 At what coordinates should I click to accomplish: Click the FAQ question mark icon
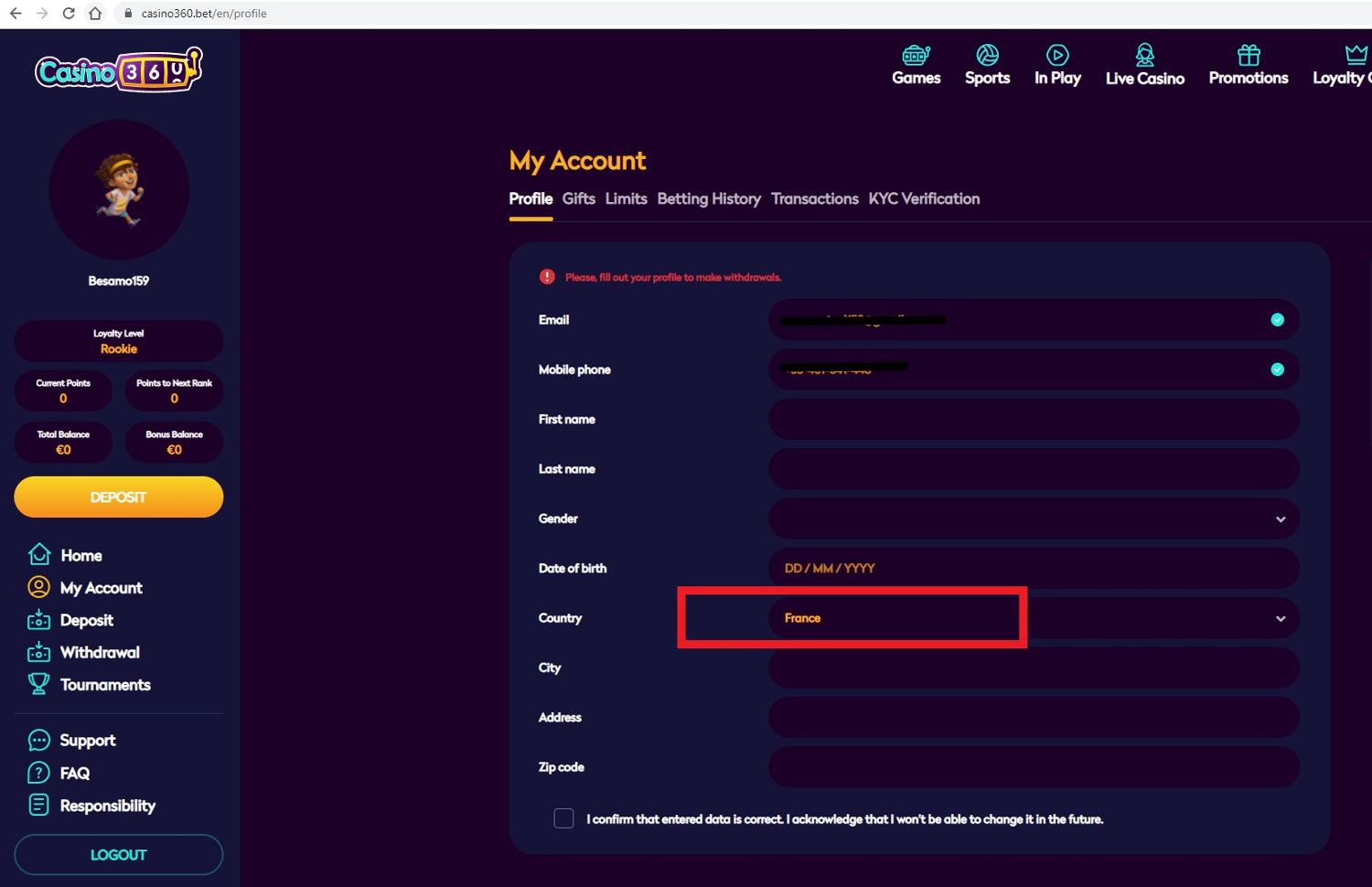point(39,773)
